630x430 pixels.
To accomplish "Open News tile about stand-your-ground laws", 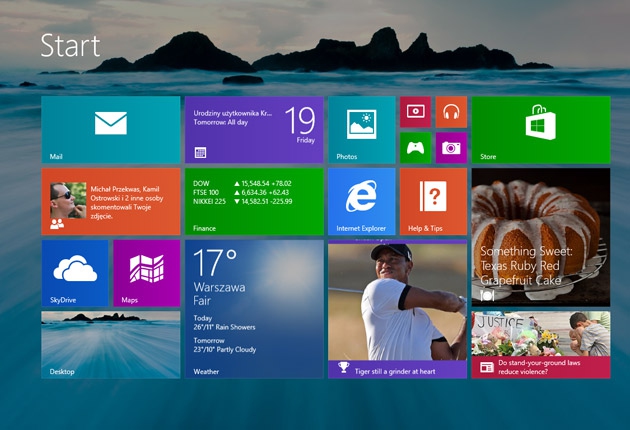I will point(541,345).
